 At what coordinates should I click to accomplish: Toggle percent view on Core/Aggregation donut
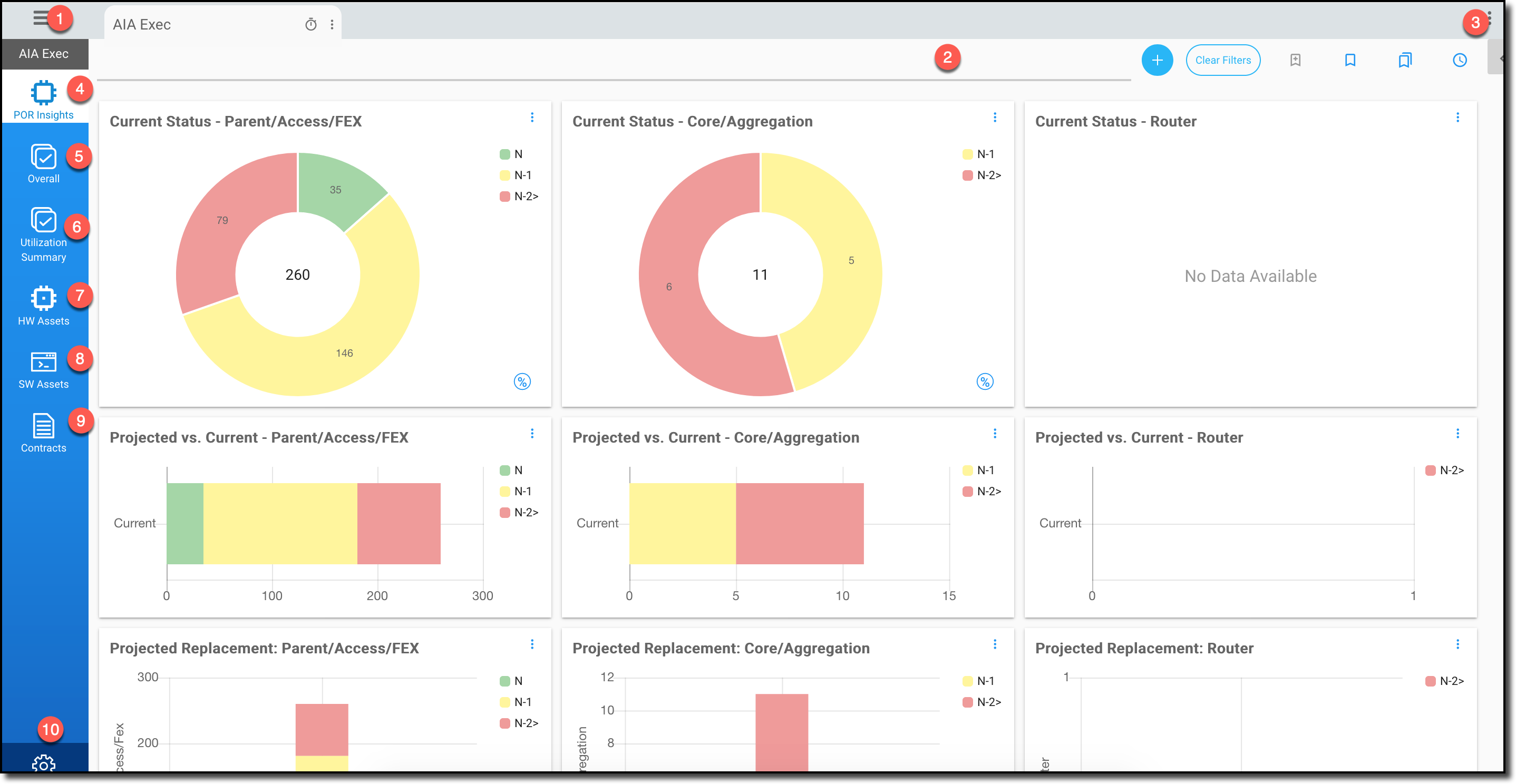(985, 381)
